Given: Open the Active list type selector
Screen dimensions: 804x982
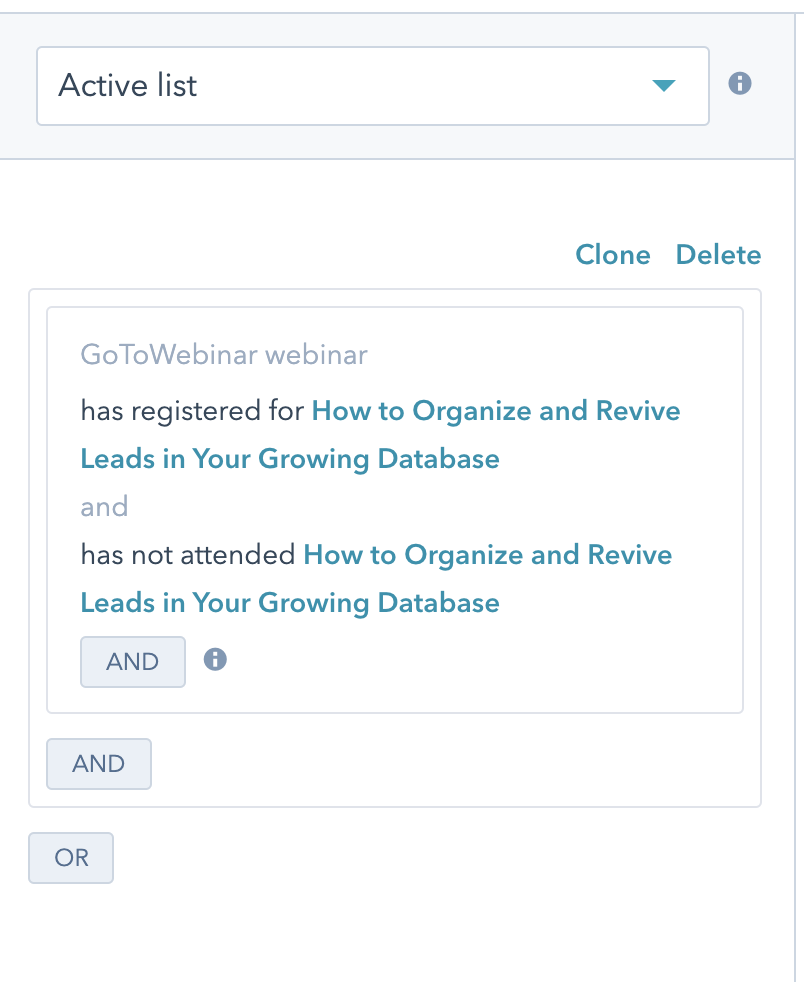Looking at the screenshot, I should 372,86.
